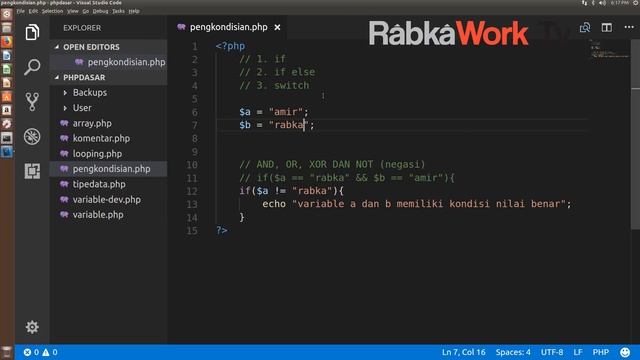Change language mode via PHP indicator

(x=601, y=352)
